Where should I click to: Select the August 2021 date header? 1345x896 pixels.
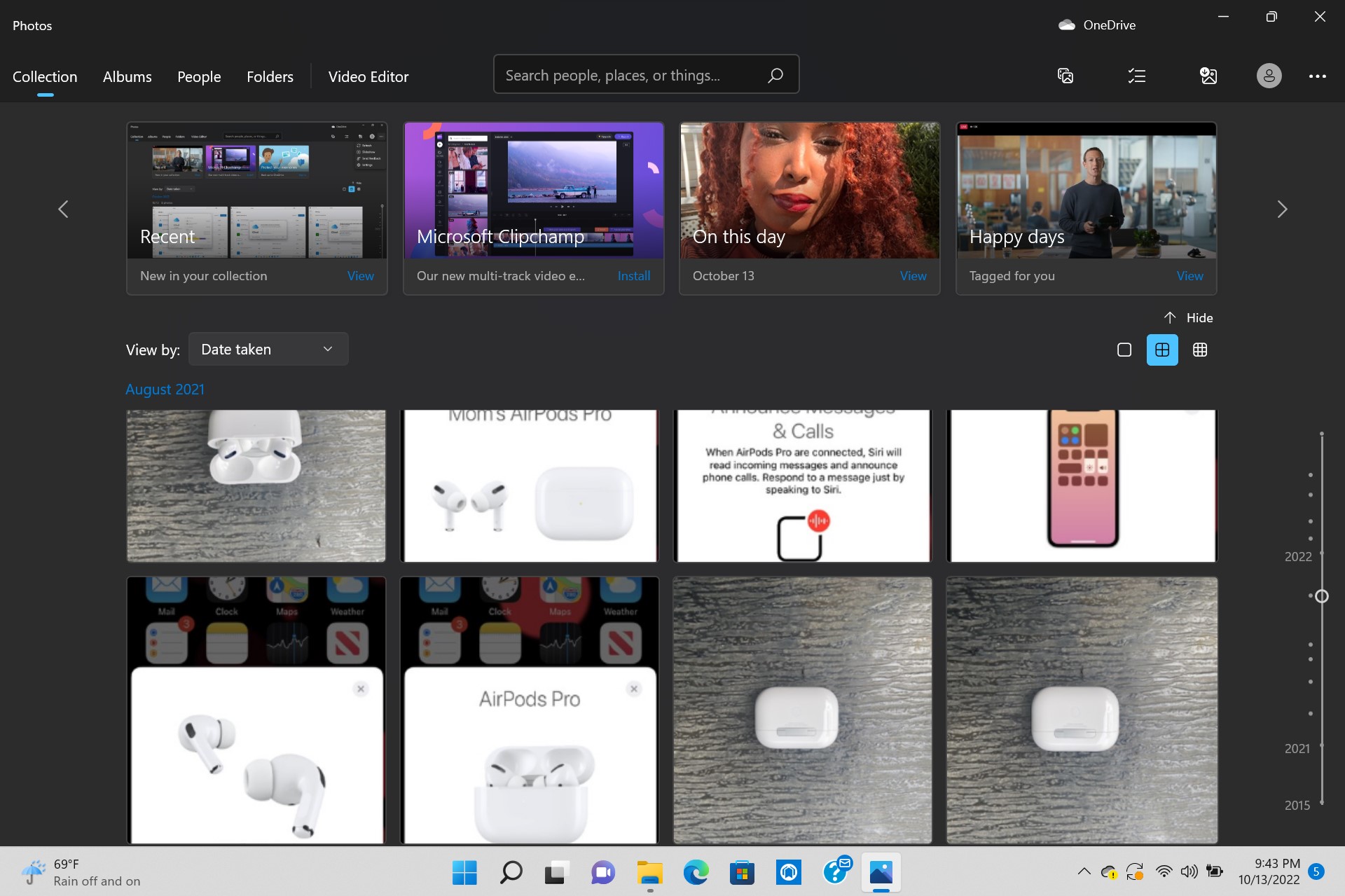[x=165, y=390]
